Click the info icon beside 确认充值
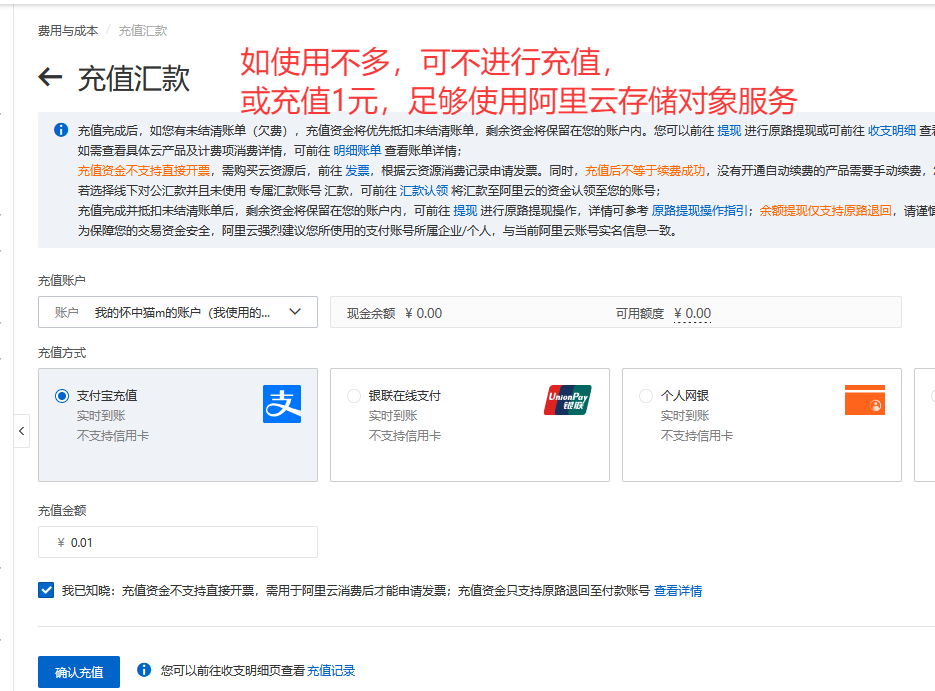The height and width of the screenshot is (691, 935). (144, 670)
